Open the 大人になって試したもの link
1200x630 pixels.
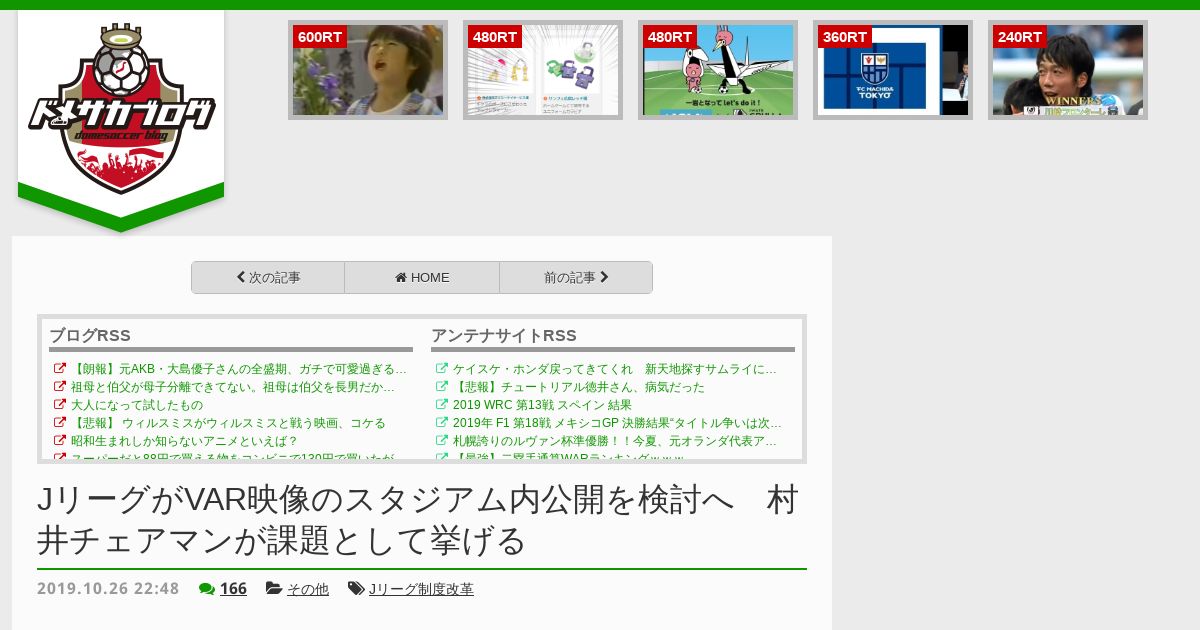click(x=137, y=405)
